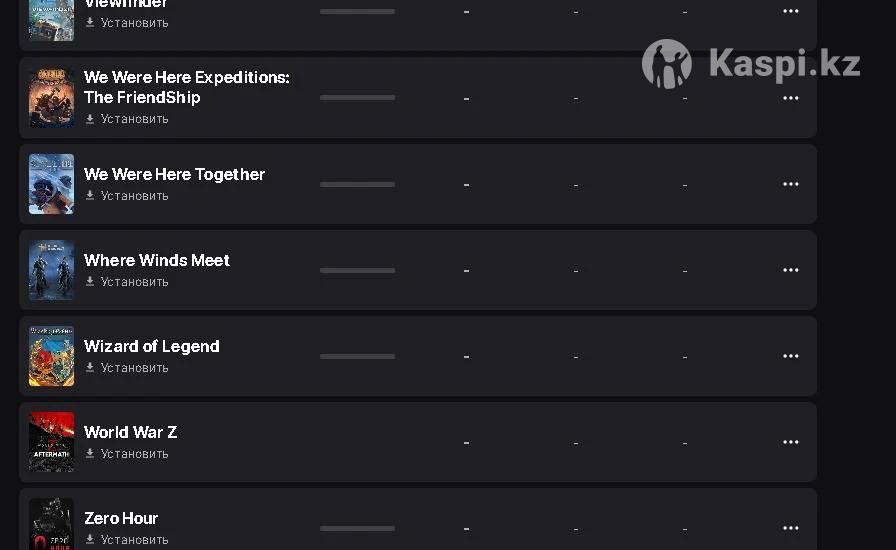Click the We Were Here Together progress bar
The height and width of the screenshot is (550, 896).
pos(357,184)
